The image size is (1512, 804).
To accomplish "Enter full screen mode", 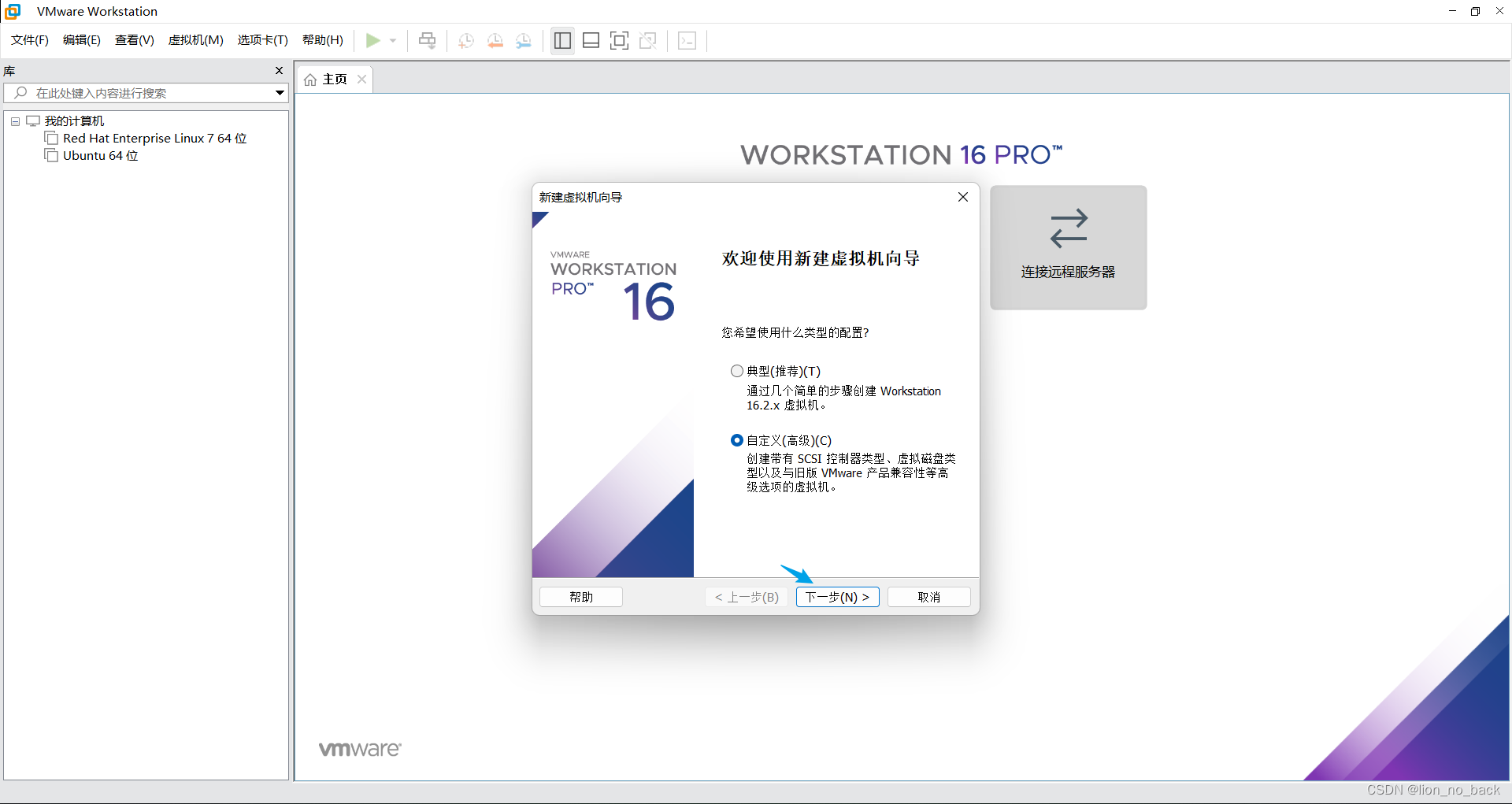I will [x=620, y=40].
